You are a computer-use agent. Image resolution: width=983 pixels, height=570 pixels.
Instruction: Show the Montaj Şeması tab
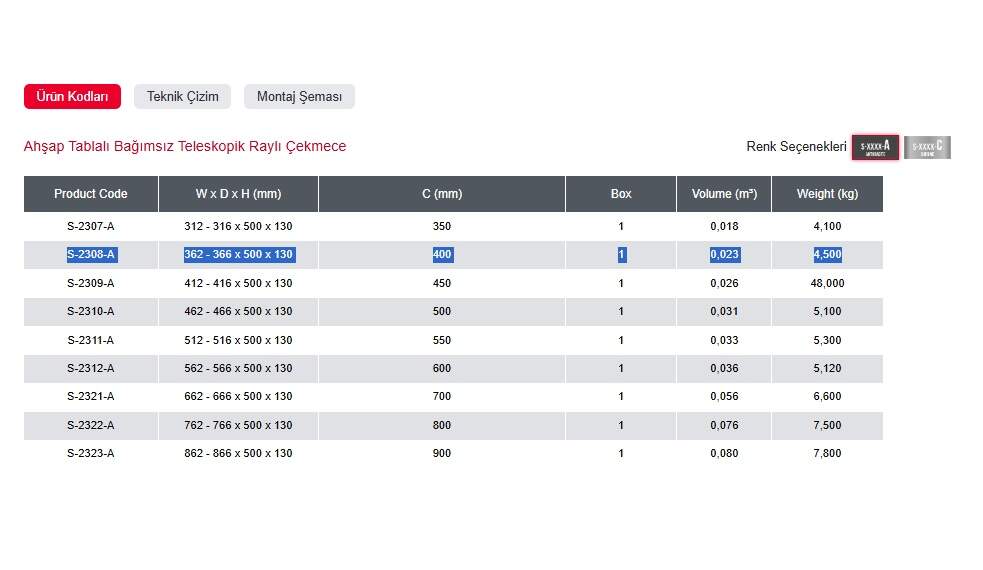pos(299,97)
